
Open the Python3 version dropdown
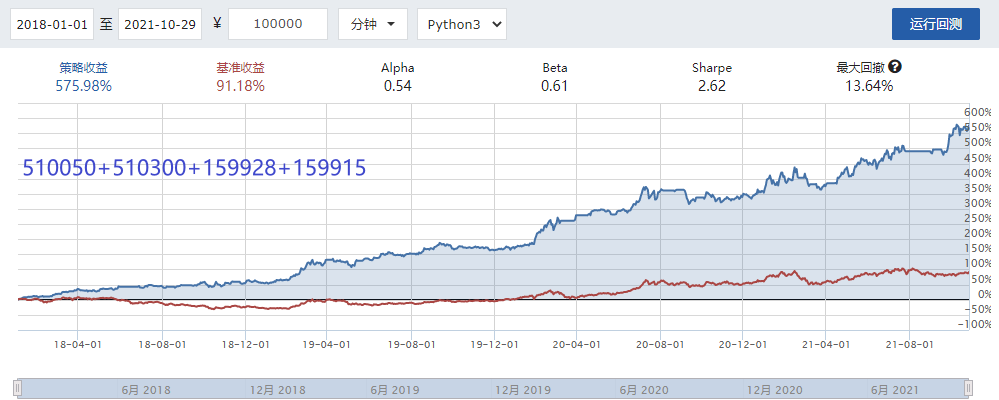461,24
